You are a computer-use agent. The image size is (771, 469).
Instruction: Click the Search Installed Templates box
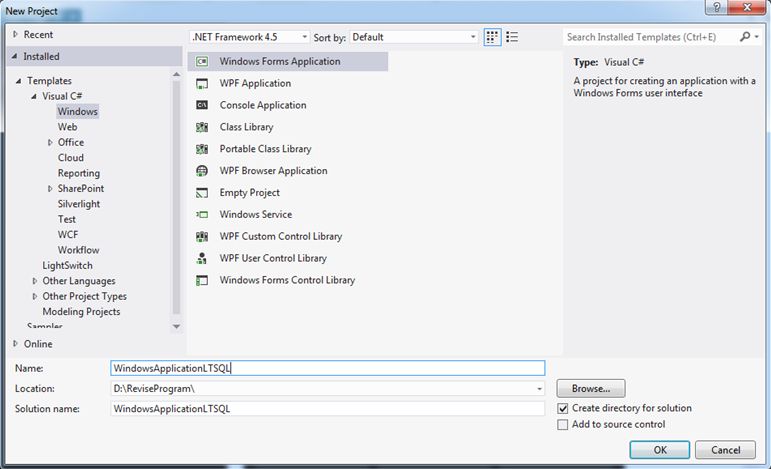point(651,37)
